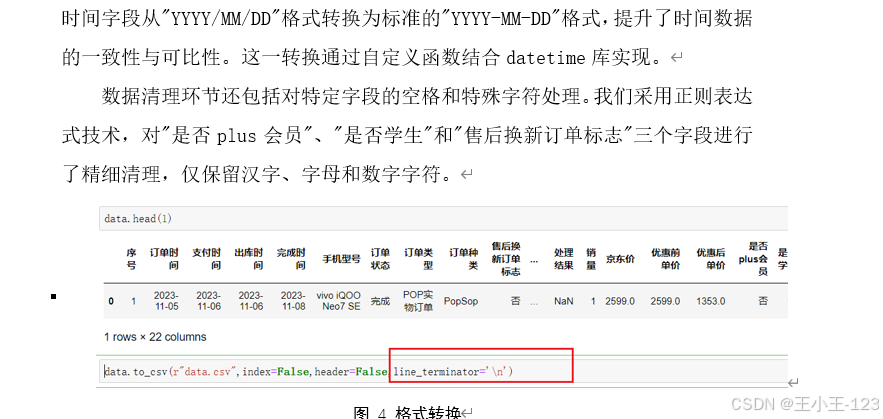Click the row index 0 cell

click(111, 301)
